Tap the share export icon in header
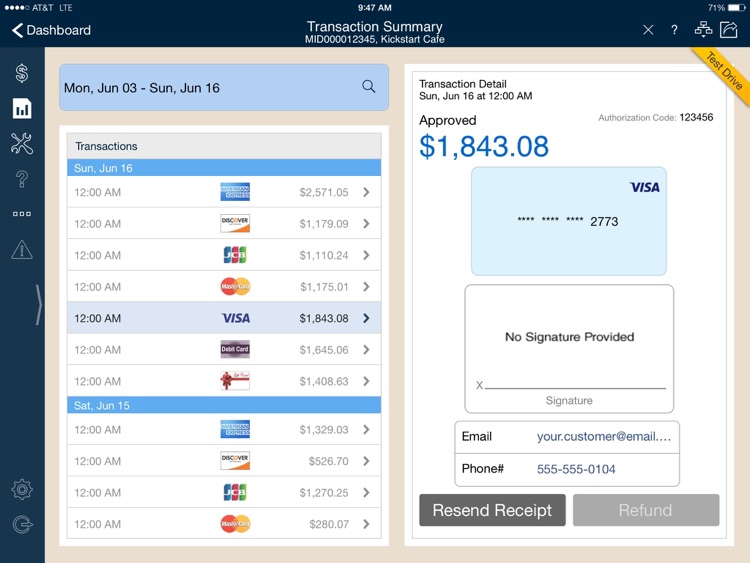This screenshot has height=563, width=750. [729, 29]
